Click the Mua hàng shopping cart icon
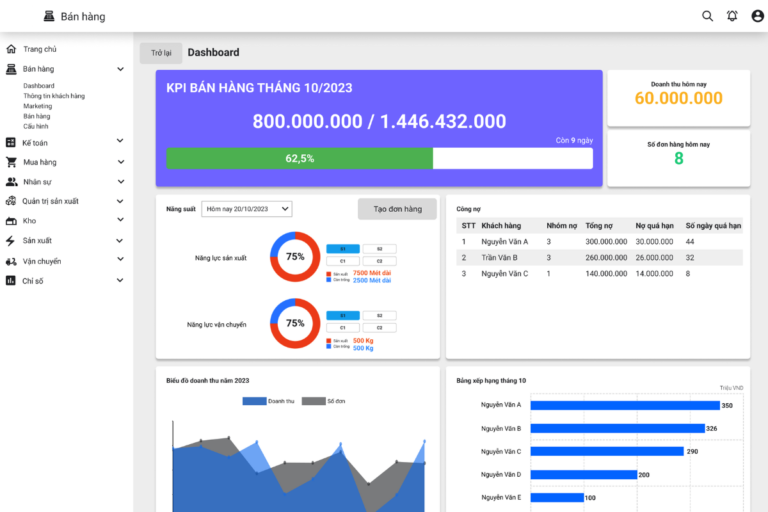 [x=11, y=162]
